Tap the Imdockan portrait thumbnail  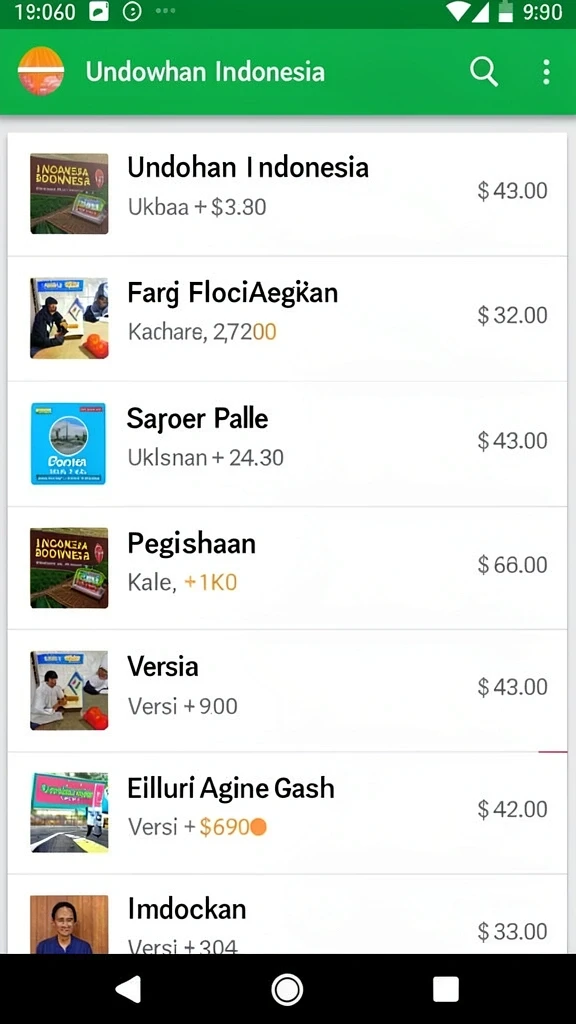click(69, 924)
